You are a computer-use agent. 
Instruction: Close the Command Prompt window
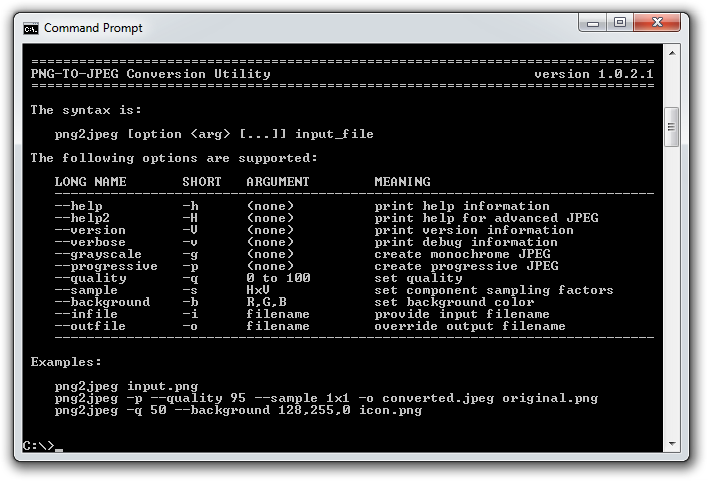coord(657,23)
